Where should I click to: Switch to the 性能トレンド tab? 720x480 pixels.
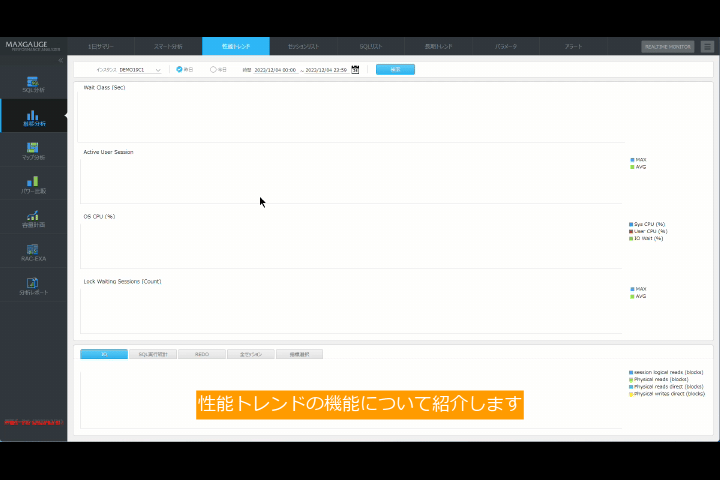click(236, 46)
